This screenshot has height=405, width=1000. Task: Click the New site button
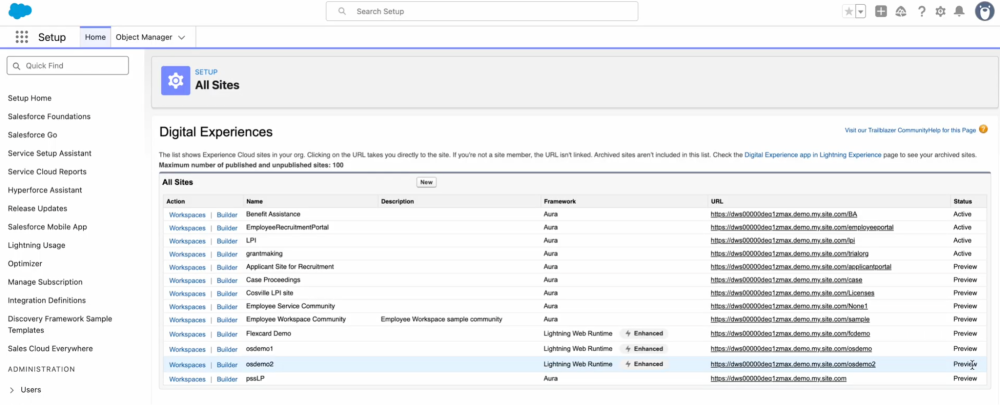426,182
